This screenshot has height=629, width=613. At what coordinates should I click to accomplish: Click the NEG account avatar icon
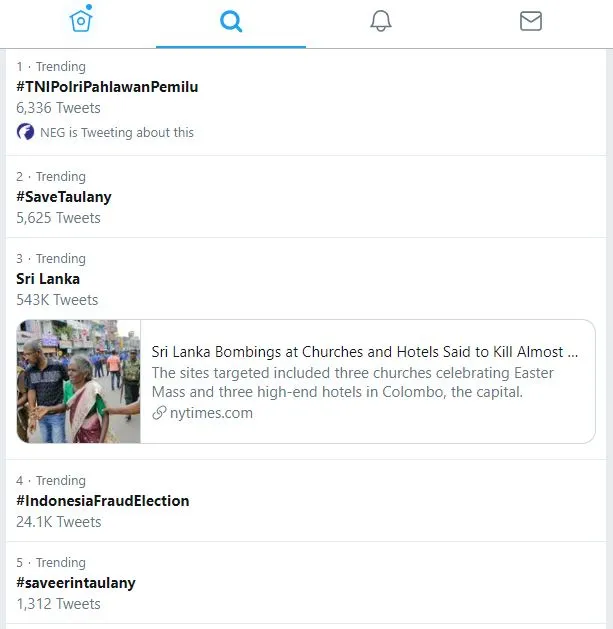pos(25,132)
